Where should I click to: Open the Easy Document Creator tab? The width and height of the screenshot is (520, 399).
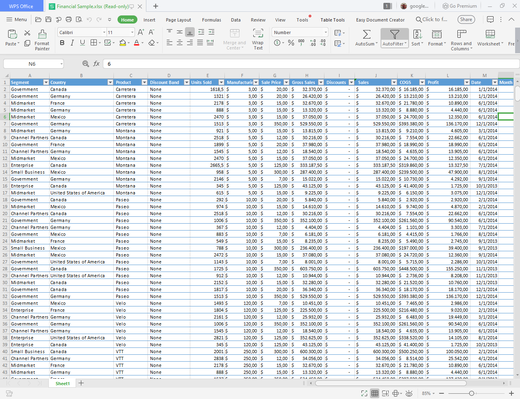pyautogui.click(x=380, y=20)
